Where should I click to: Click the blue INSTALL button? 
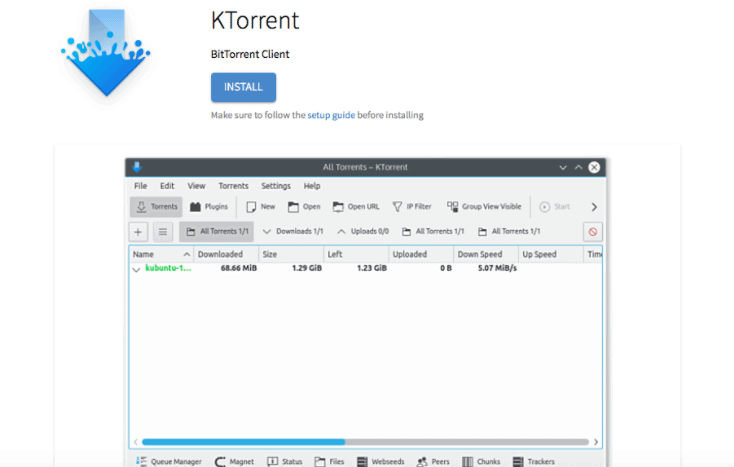(243, 87)
